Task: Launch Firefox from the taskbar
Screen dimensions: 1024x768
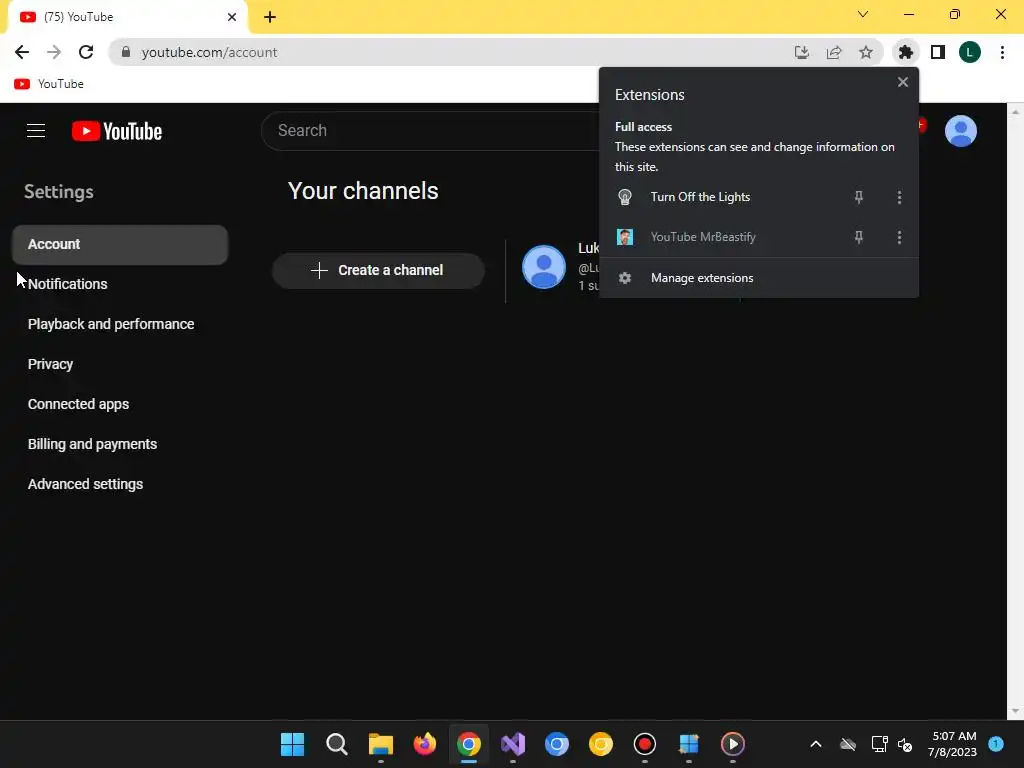Action: [424, 744]
